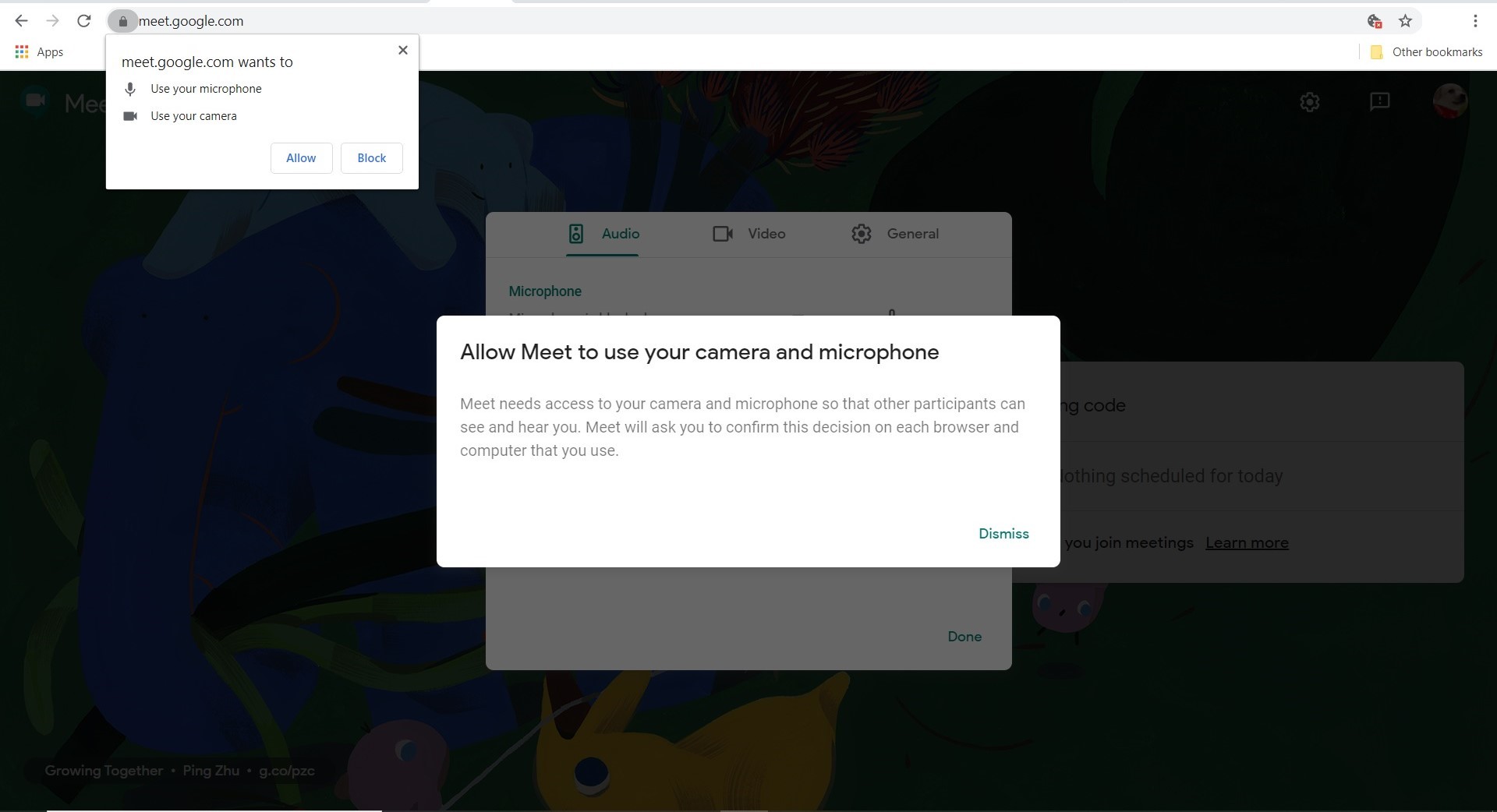Click the Google Meet logo icon
The width and height of the screenshot is (1497, 812).
pos(35,101)
